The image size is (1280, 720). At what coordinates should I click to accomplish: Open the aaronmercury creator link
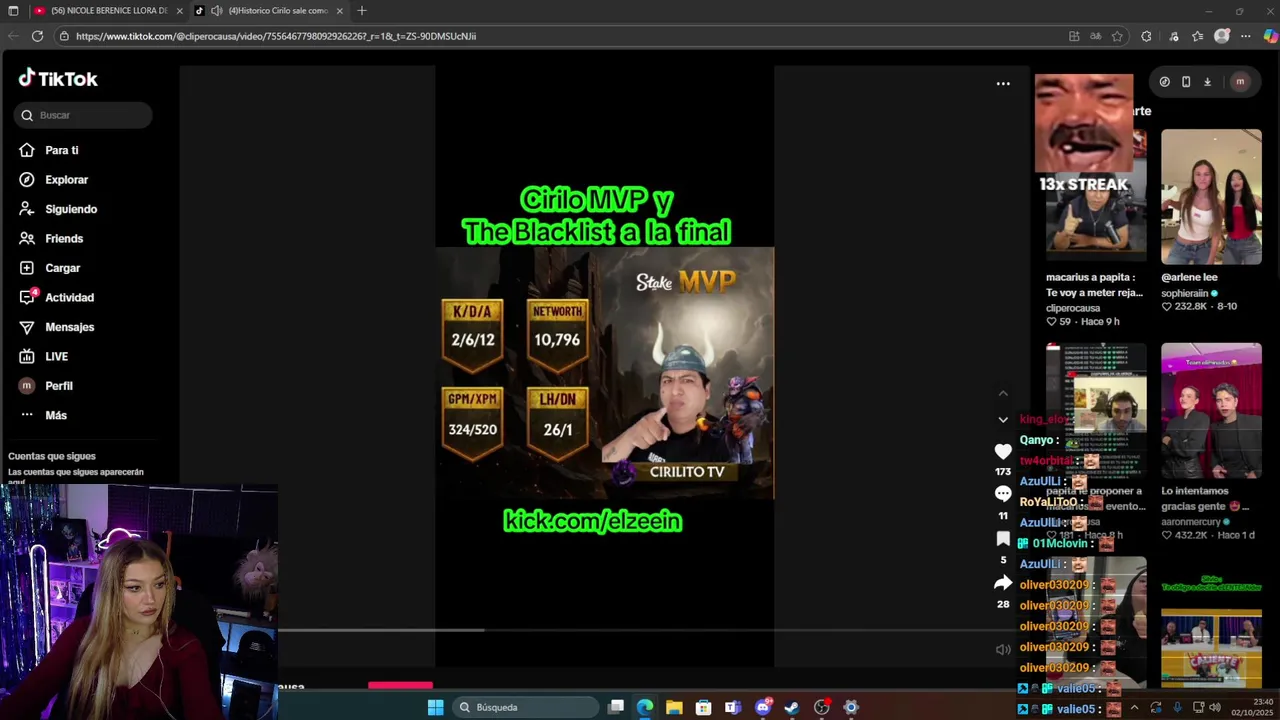(1191, 522)
